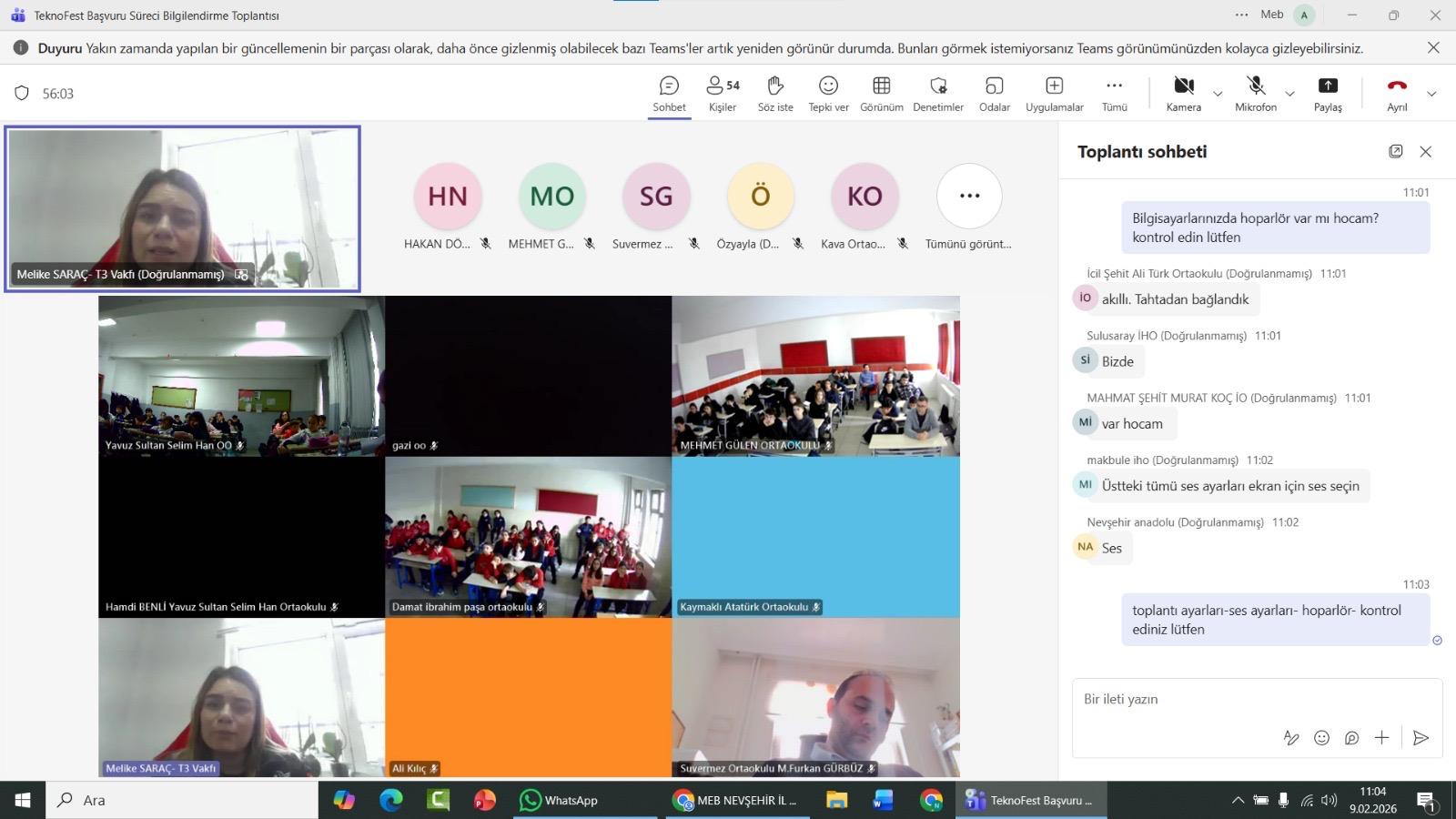Click the emoji icon in message box

click(x=1321, y=738)
